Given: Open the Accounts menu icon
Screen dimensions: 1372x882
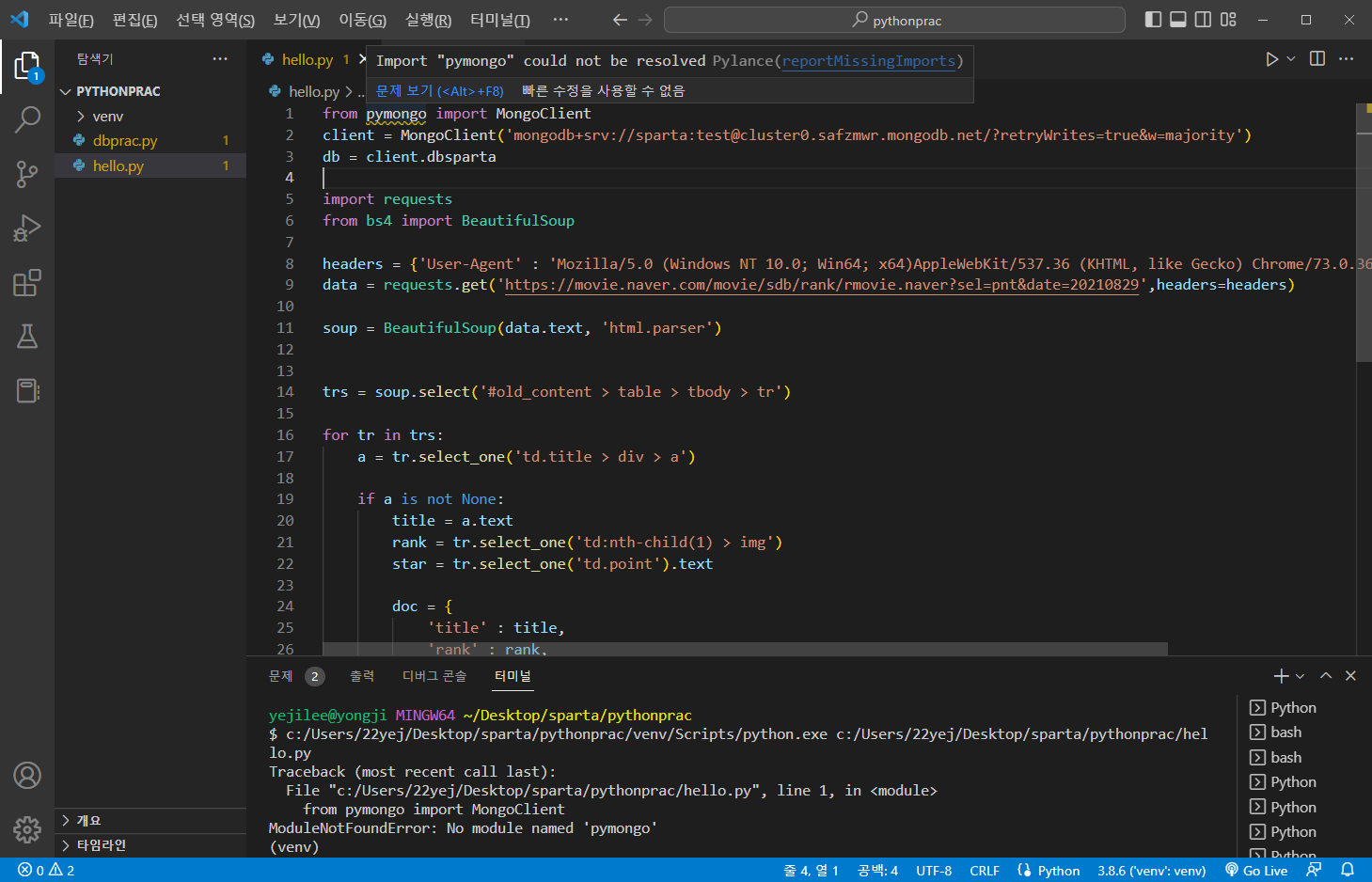Looking at the screenshot, I should [27, 776].
